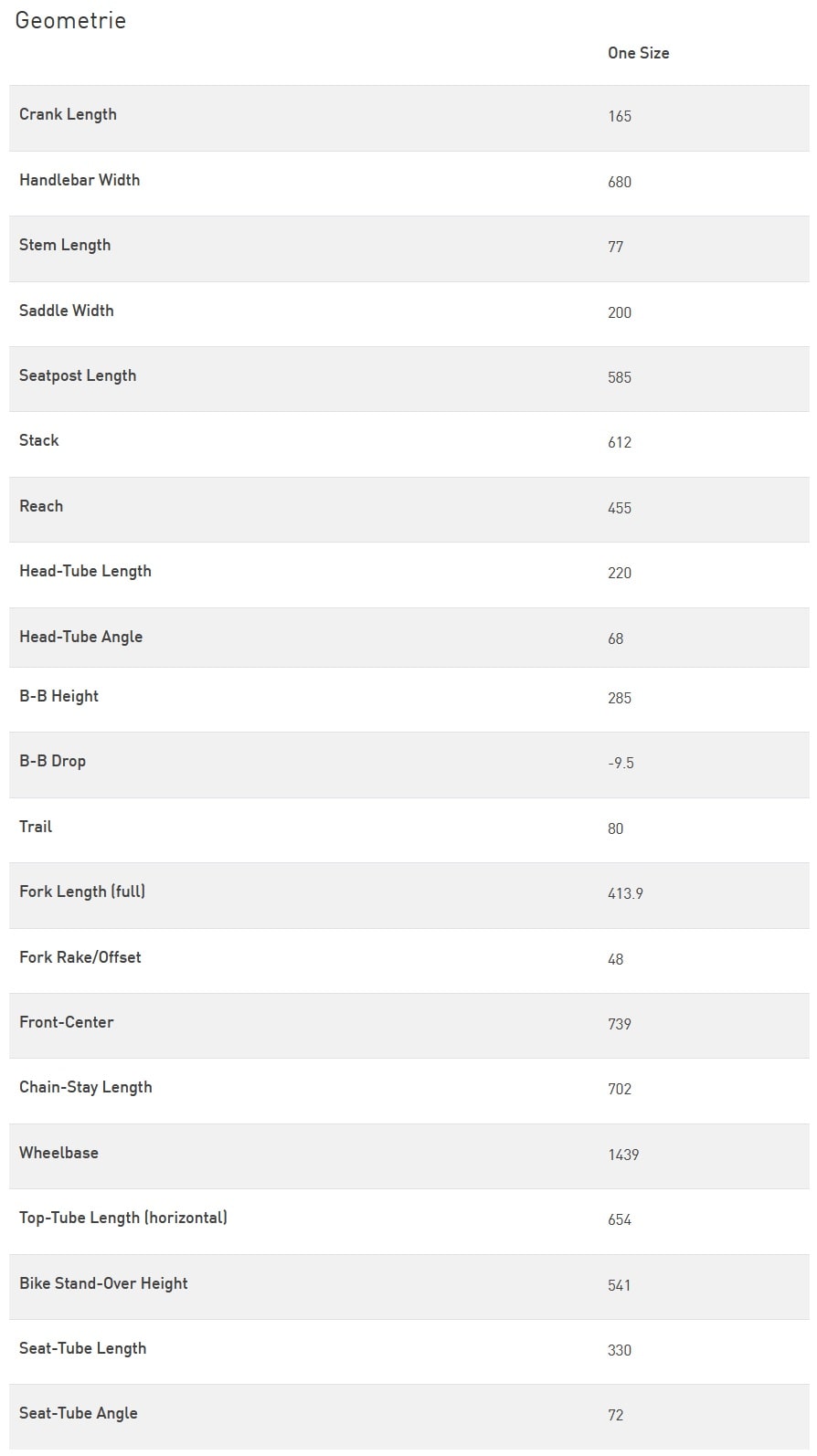Select the Top-Tube Length (horizontal) label
The image size is (817, 1456).
[123, 1218]
